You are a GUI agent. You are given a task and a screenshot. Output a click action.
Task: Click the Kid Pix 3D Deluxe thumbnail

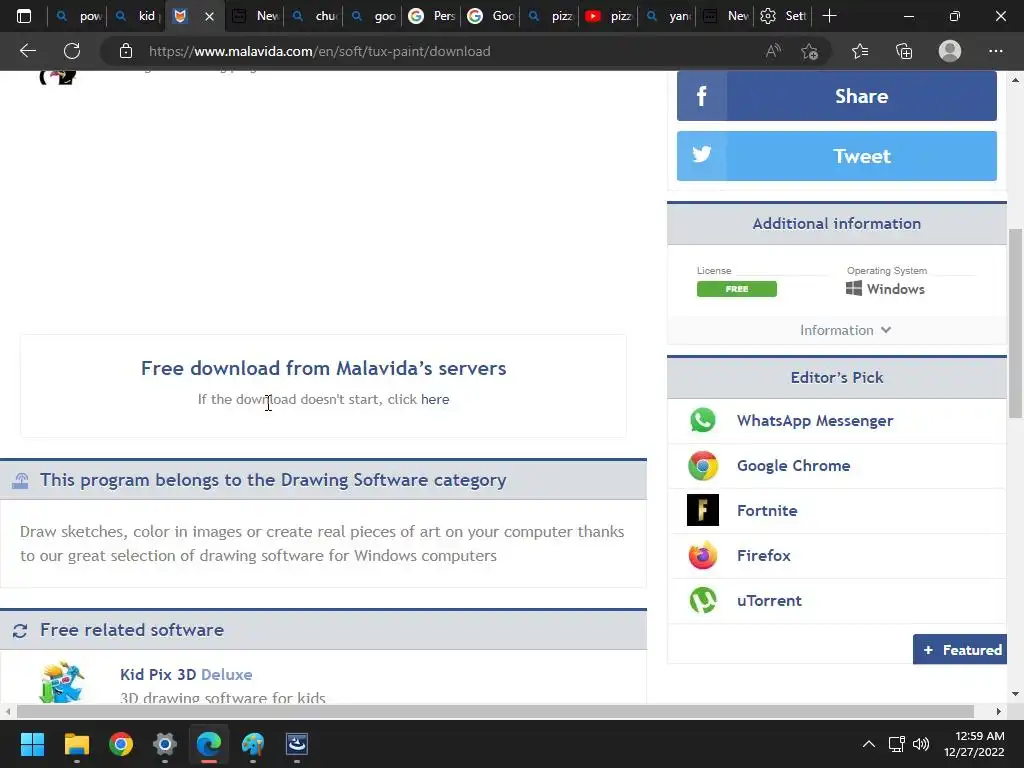[62, 682]
